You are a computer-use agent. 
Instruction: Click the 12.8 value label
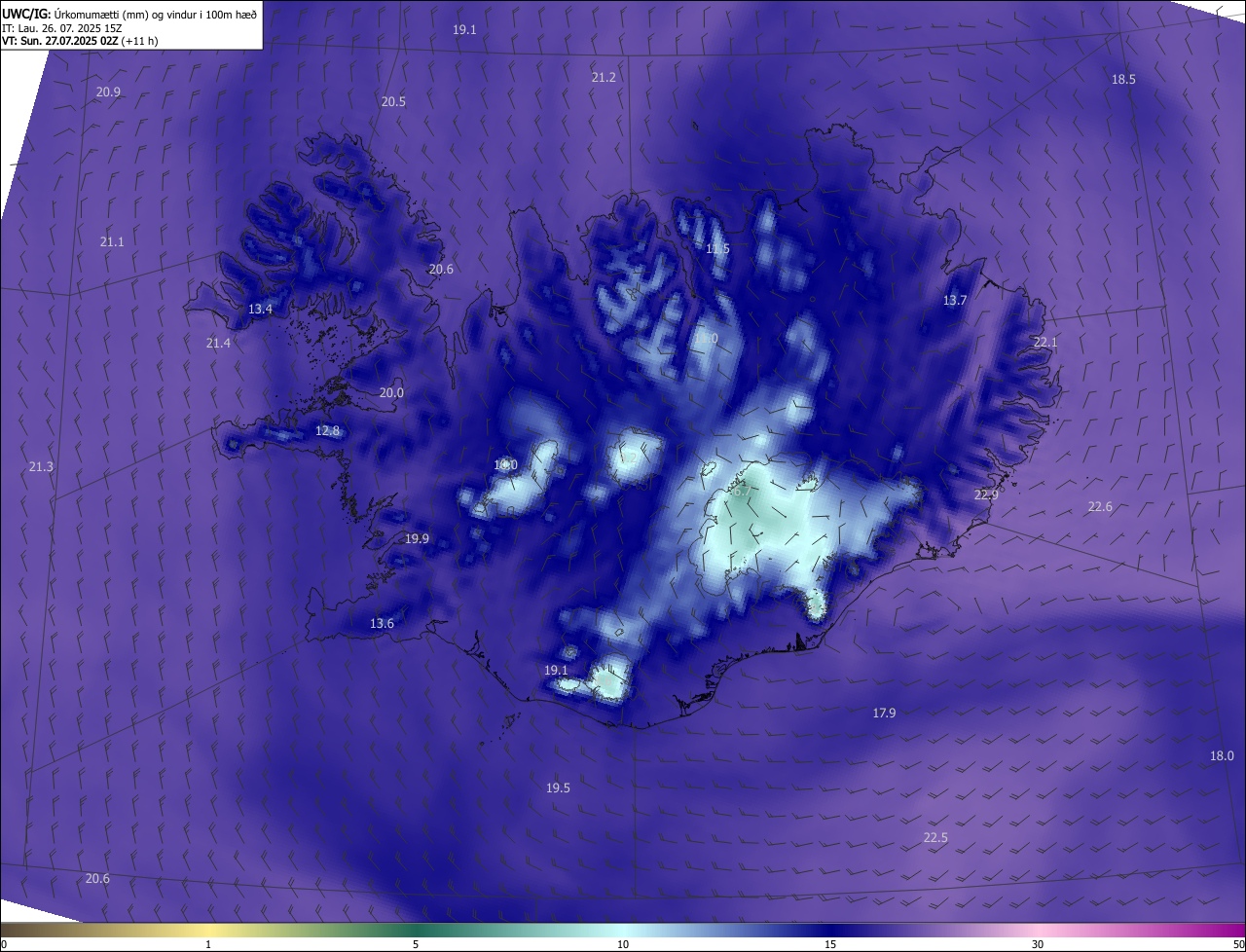[x=327, y=430]
